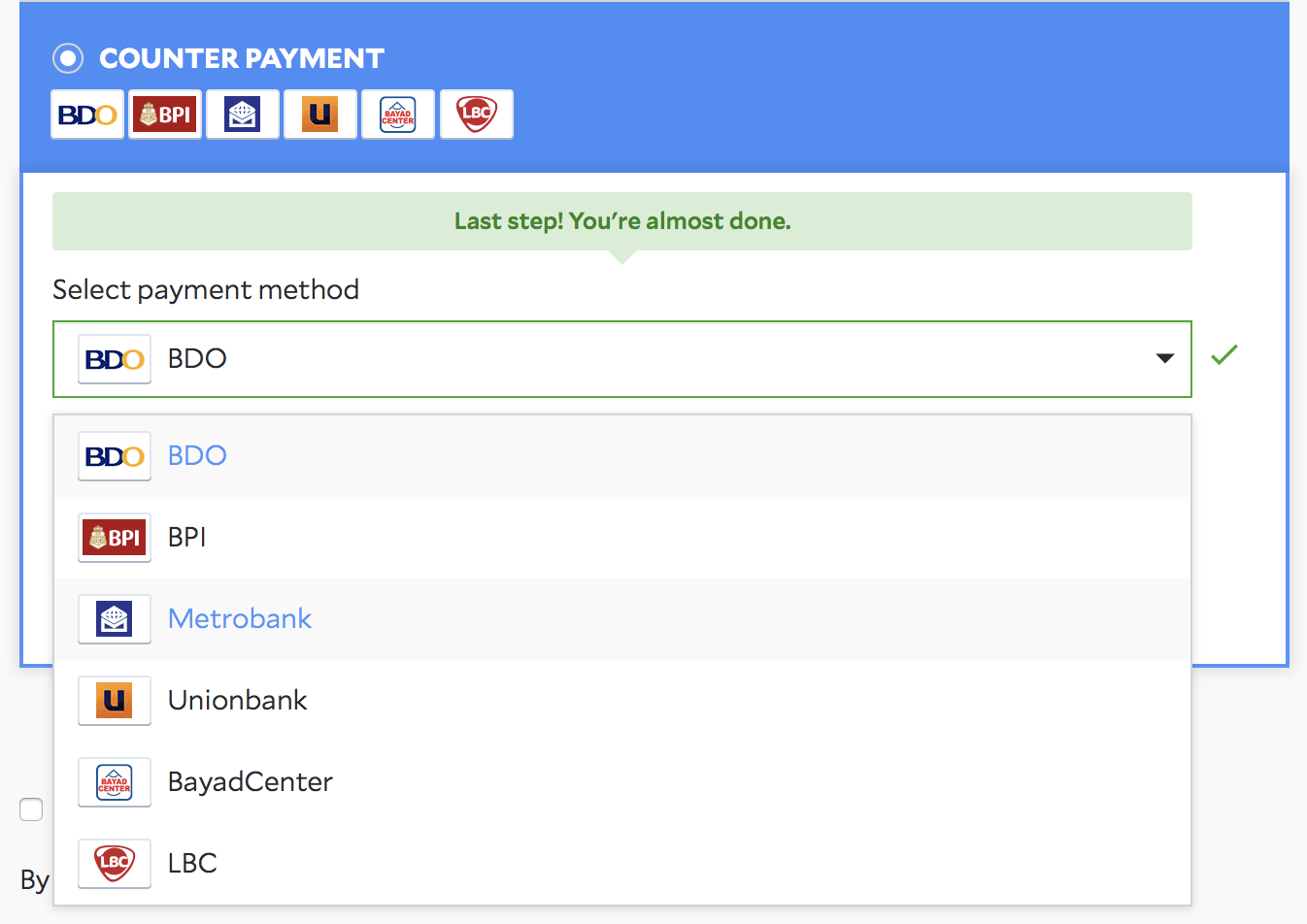Click the payment method select box showing BDO
1307x924 pixels.
tap(621, 358)
